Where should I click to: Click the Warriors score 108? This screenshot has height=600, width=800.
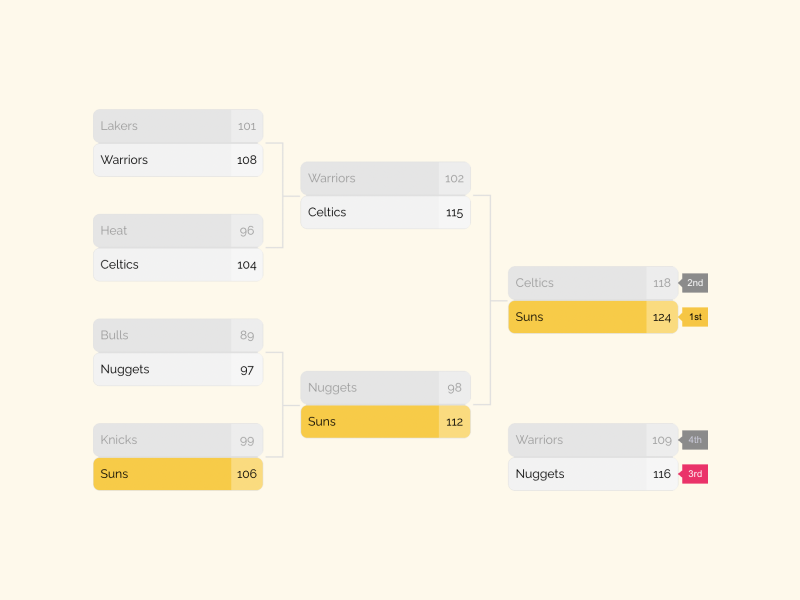247,160
